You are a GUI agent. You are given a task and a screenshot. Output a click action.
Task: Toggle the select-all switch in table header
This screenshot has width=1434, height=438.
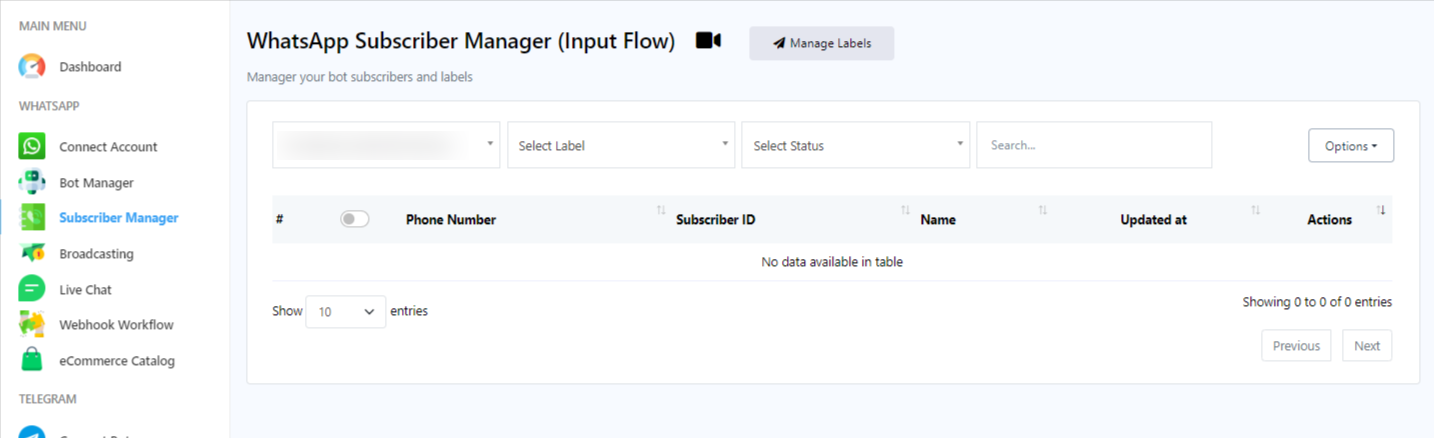354,219
